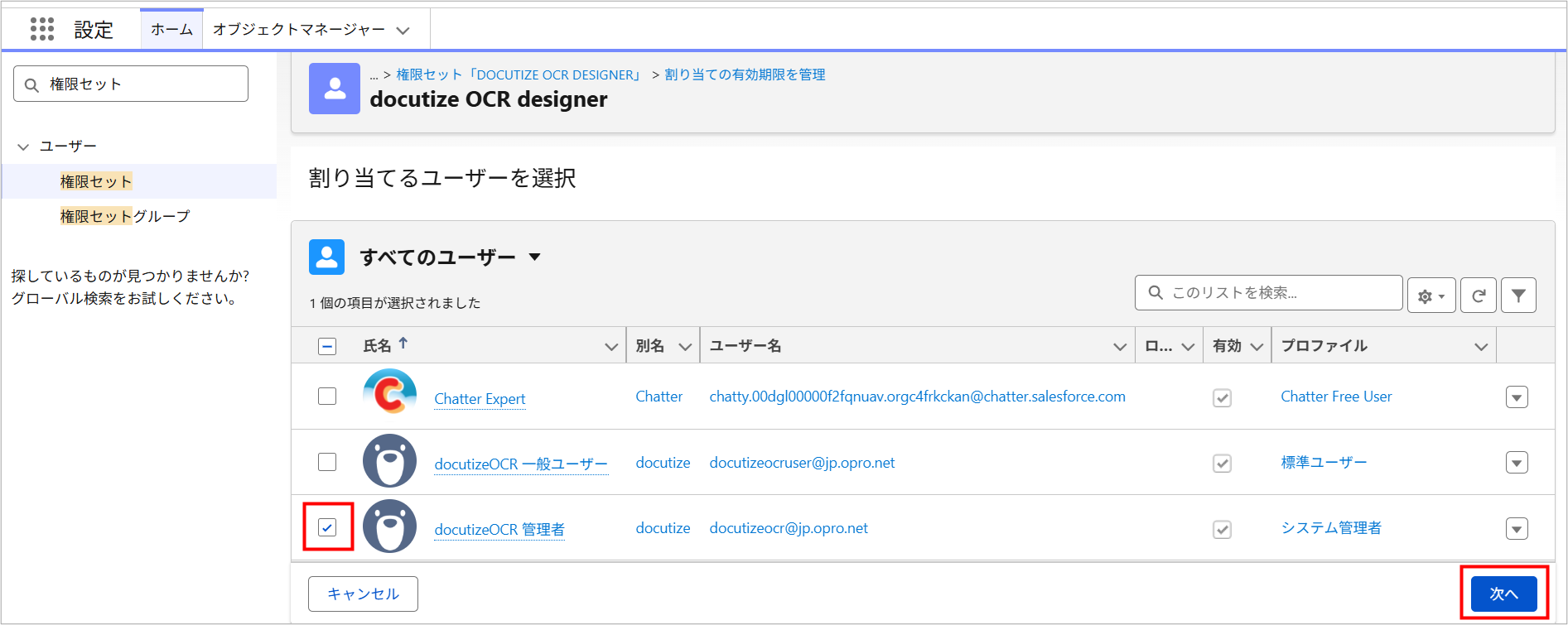Open 有効 column dropdown chevron

click(x=1257, y=347)
